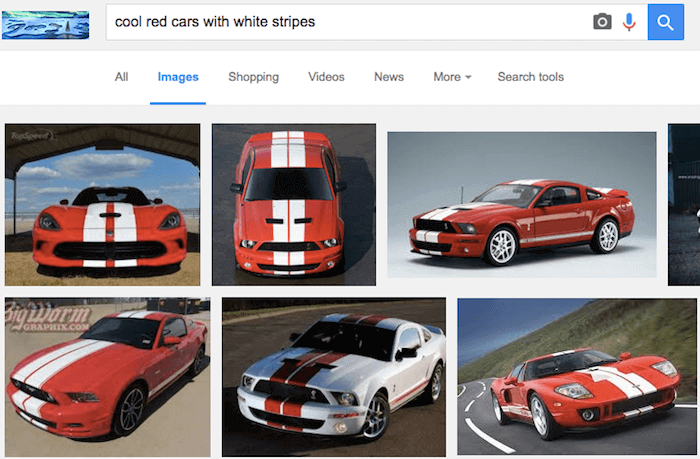Start voice search with microphone icon

pos(629,22)
